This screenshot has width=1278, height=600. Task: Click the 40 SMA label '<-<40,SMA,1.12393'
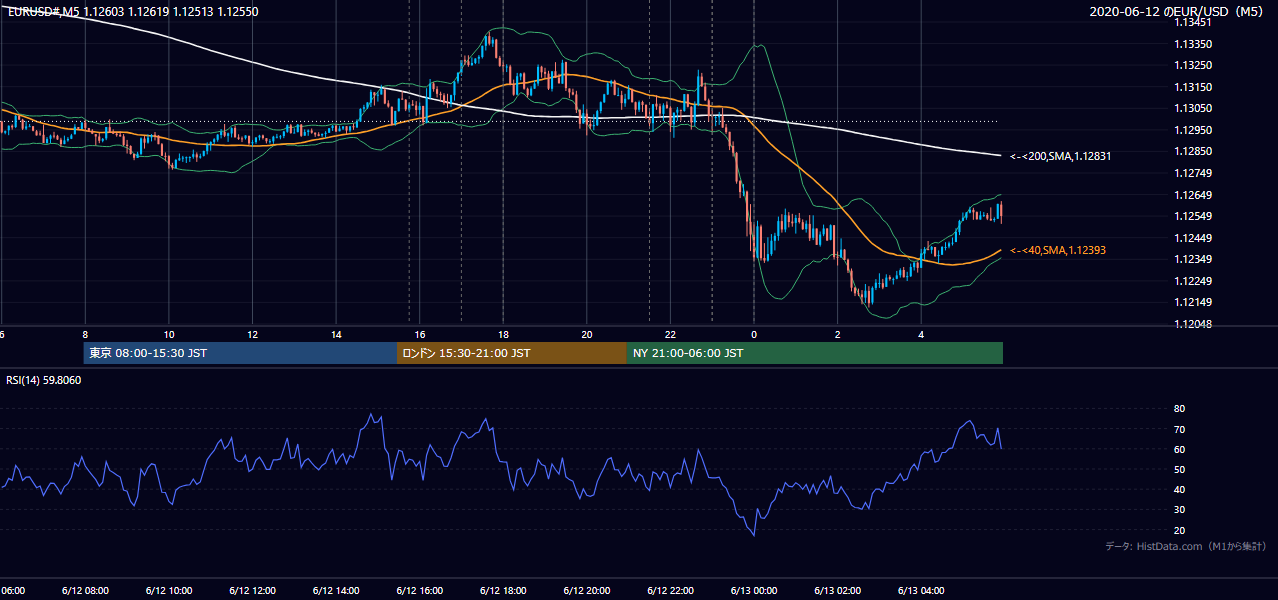click(1057, 250)
